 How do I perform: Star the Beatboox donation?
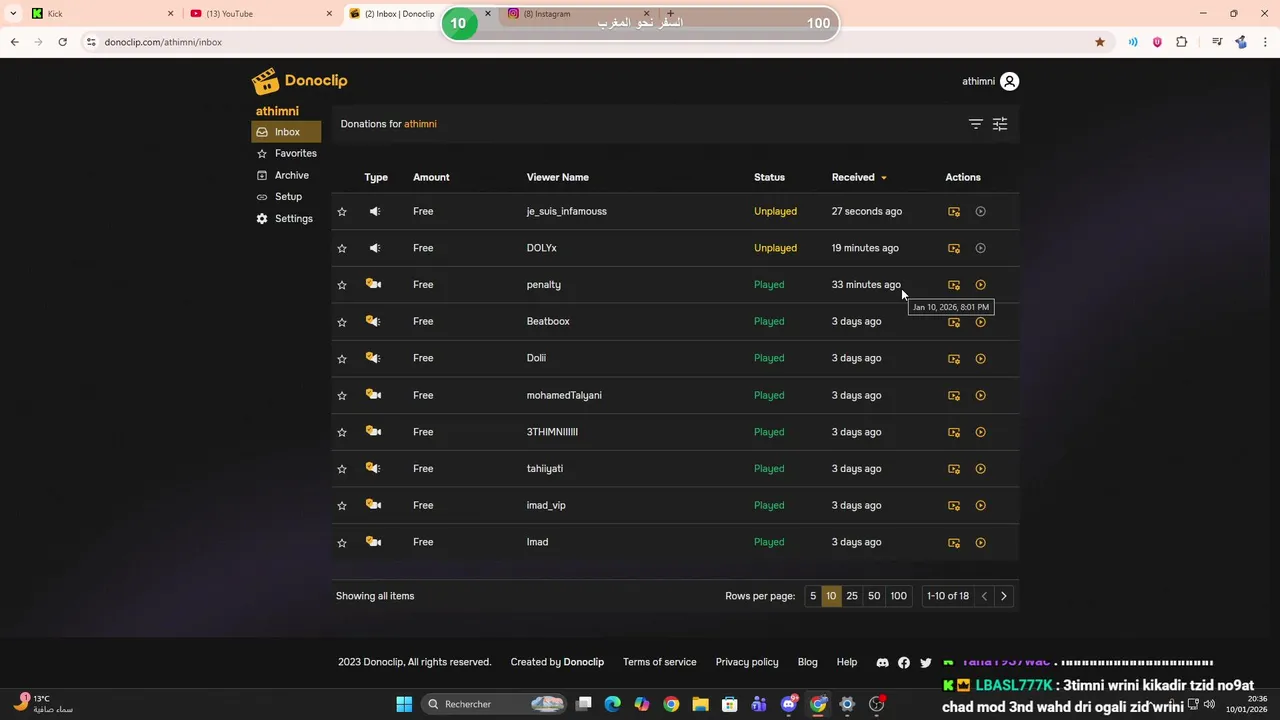[342, 322]
